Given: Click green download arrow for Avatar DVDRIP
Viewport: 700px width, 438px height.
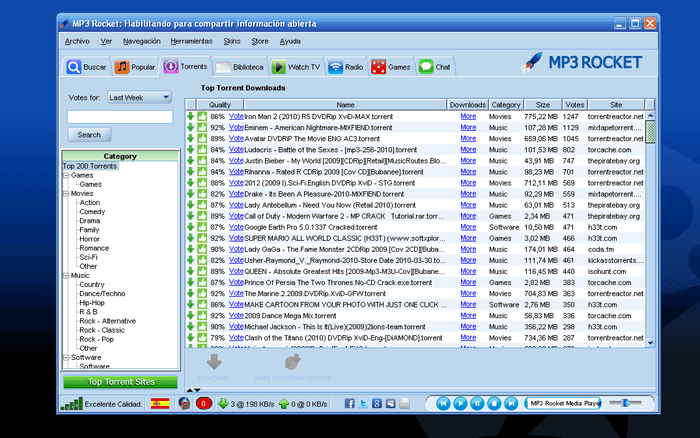Looking at the screenshot, I should point(191,139).
